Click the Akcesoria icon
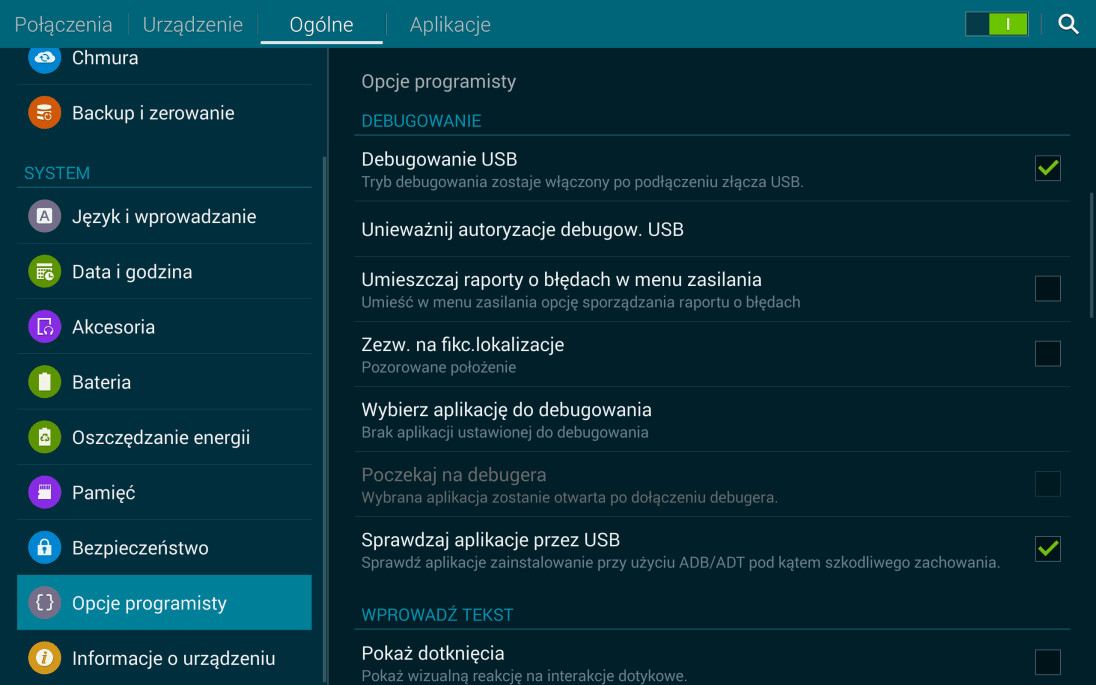The image size is (1096, 685). click(45, 326)
